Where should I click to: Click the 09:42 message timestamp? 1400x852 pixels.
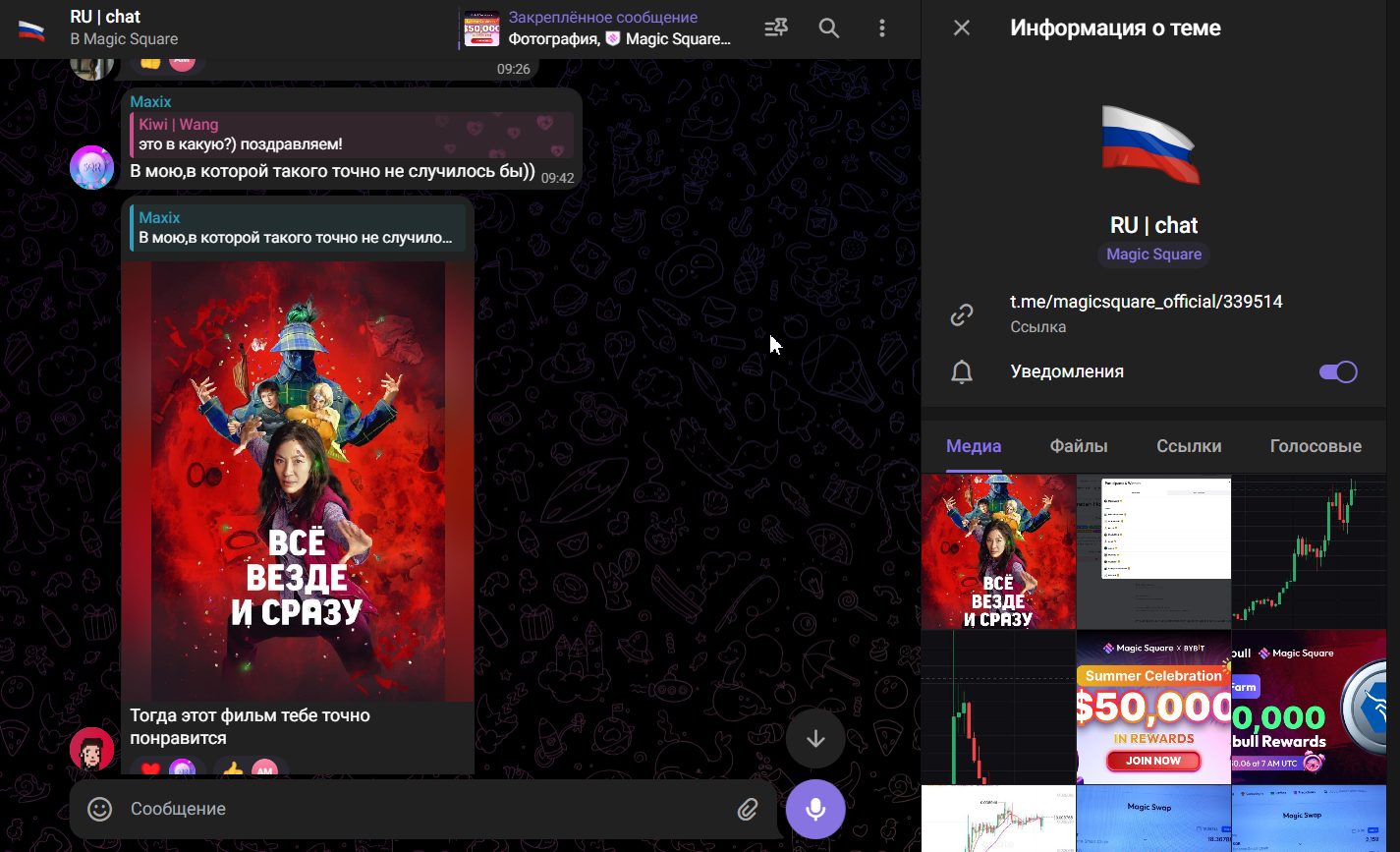[x=557, y=178]
